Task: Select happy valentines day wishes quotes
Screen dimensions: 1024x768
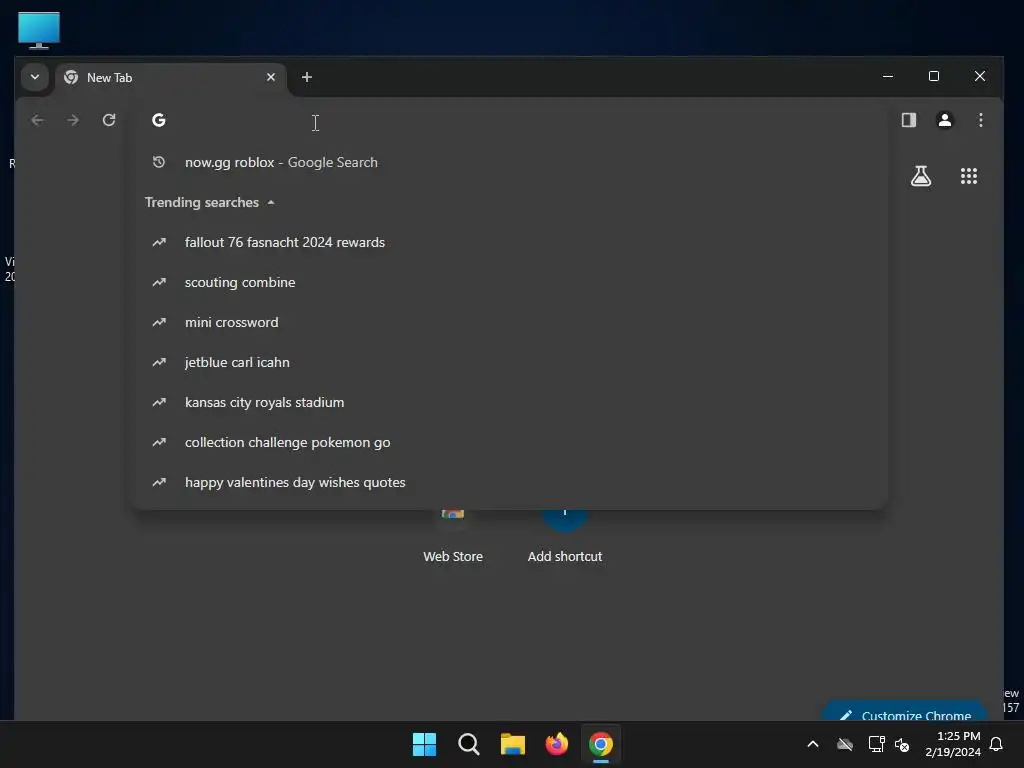Action: 509,482
